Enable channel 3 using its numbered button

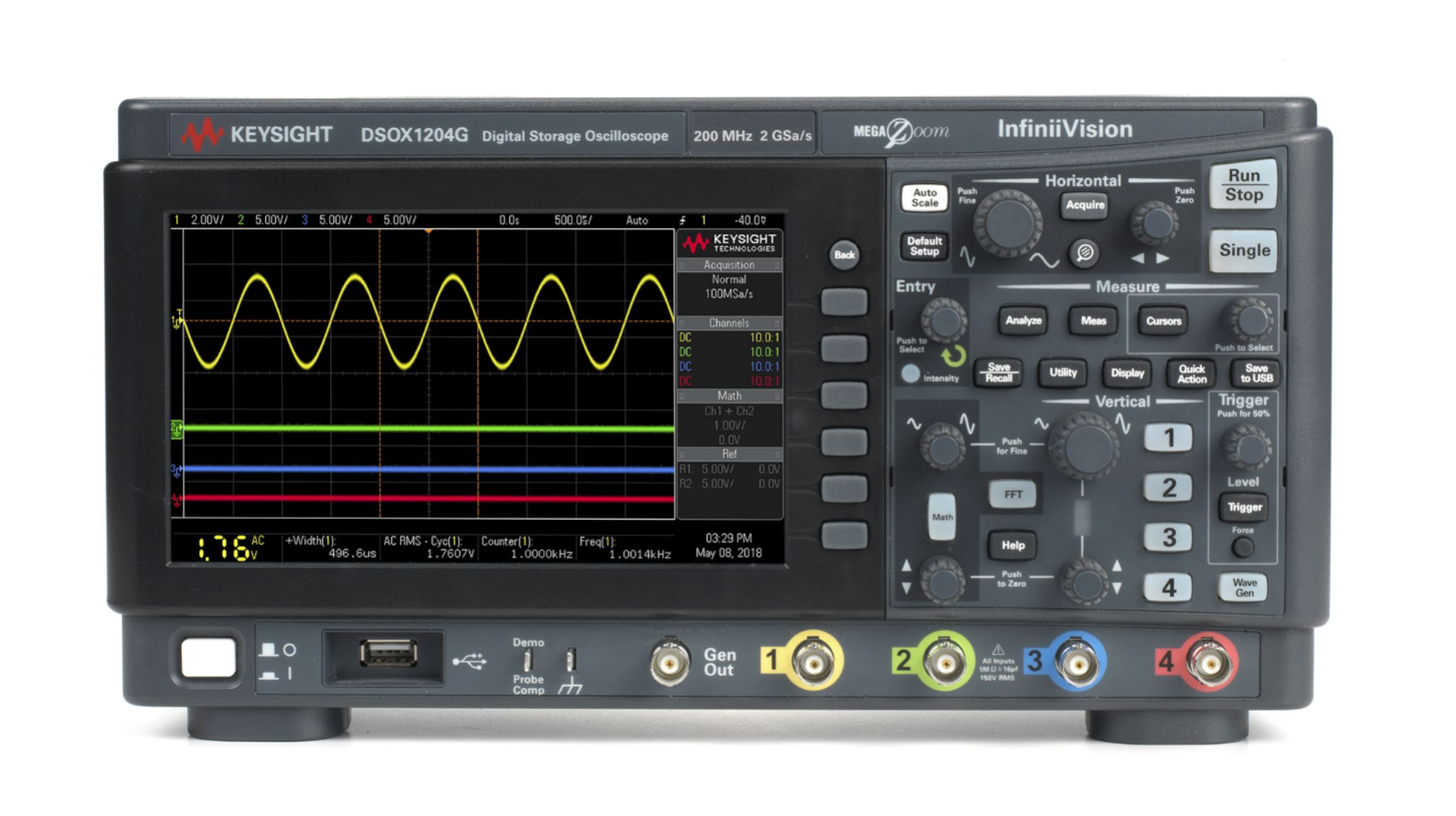pos(1168,538)
